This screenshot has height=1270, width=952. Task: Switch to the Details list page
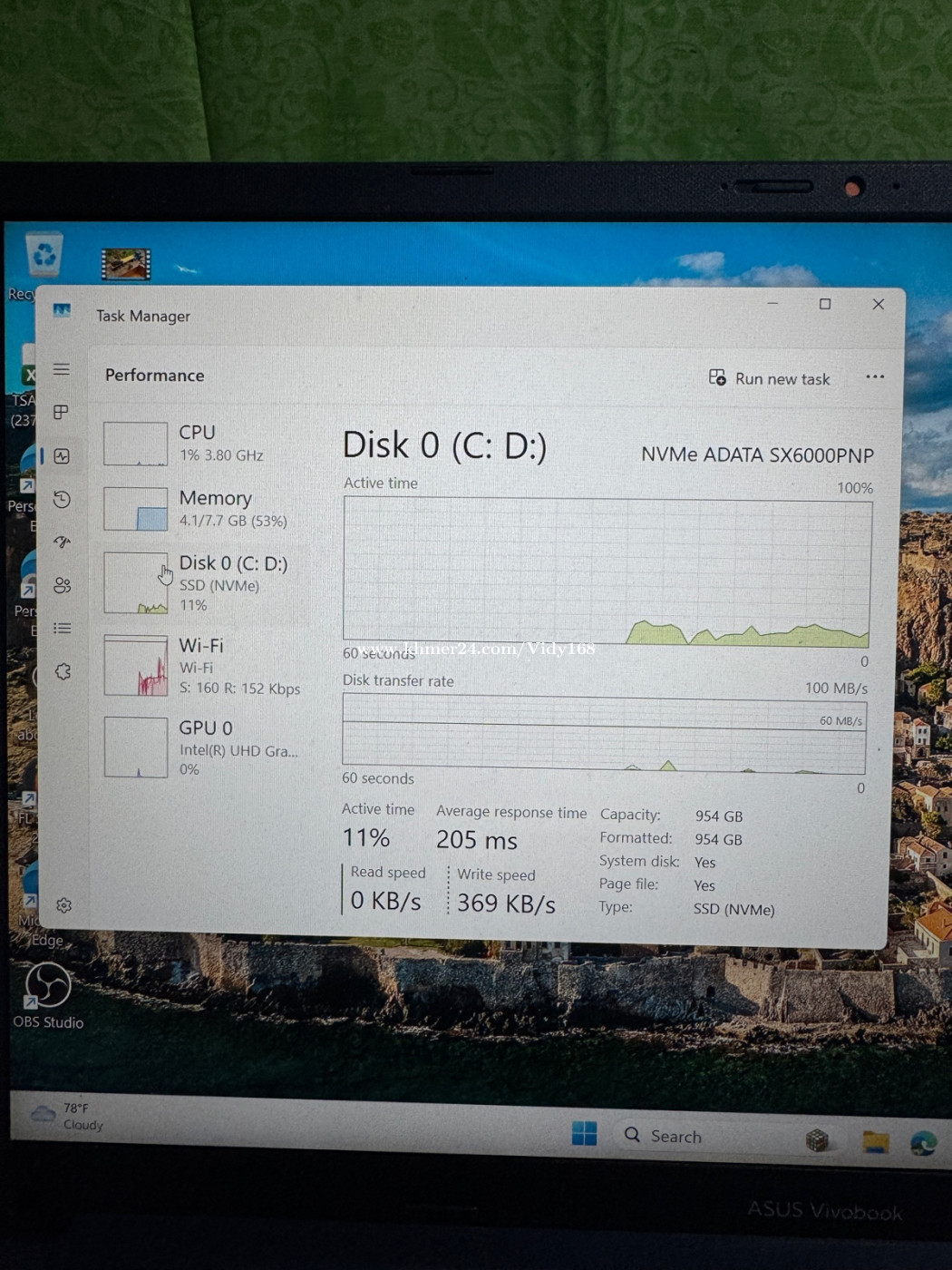[62, 628]
